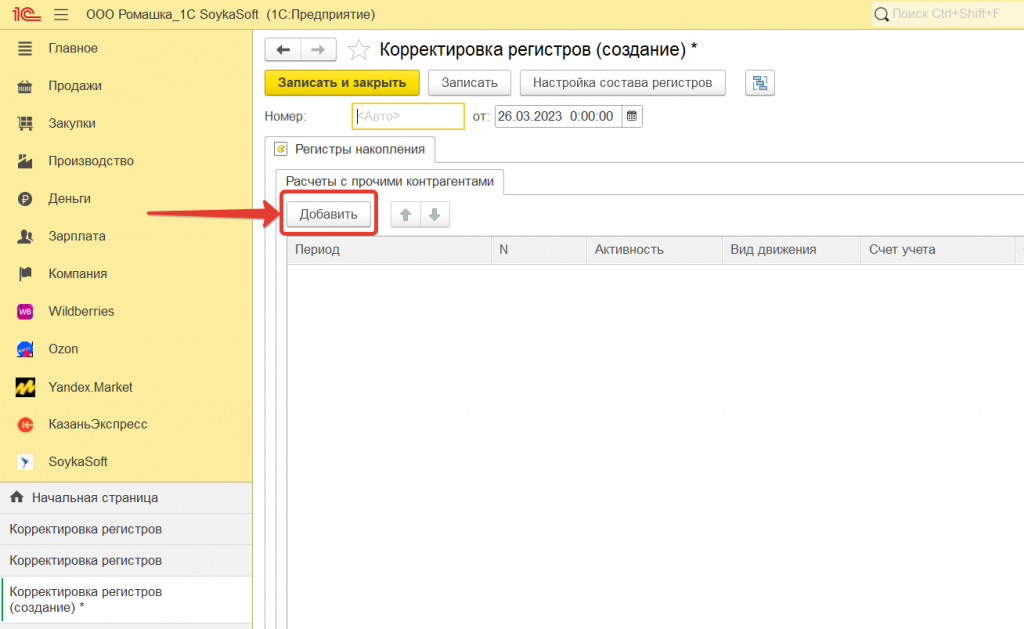Move row down with arrow button
This screenshot has height=629, width=1024.
tap(434, 214)
